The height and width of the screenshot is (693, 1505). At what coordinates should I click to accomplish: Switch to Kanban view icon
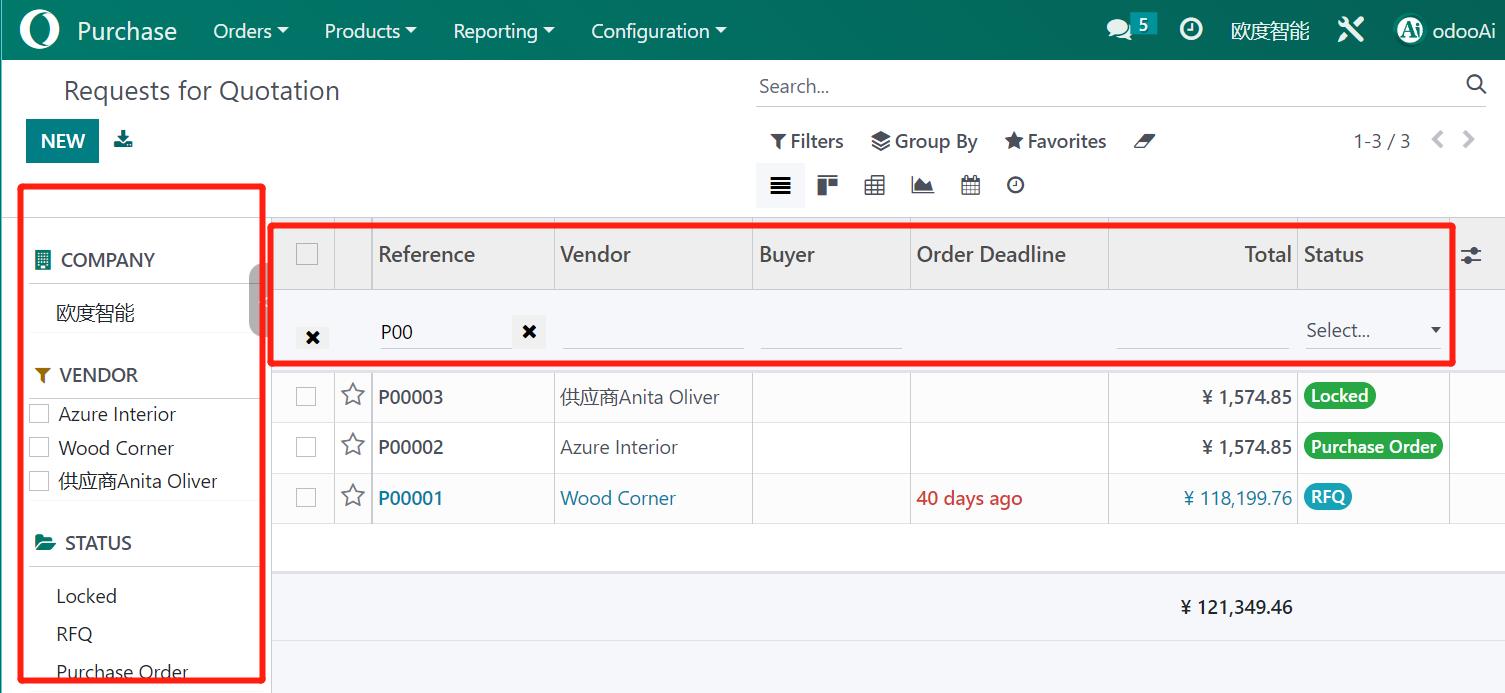point(827,185)
